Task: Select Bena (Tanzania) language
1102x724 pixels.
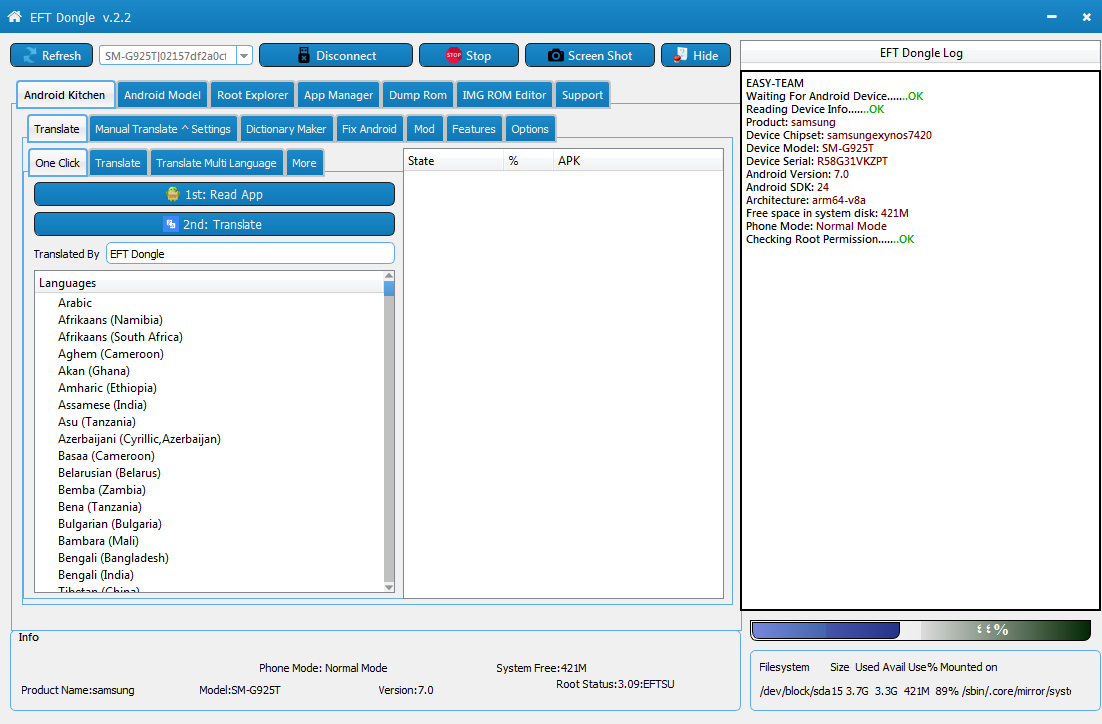Action: tap(100, 507)
